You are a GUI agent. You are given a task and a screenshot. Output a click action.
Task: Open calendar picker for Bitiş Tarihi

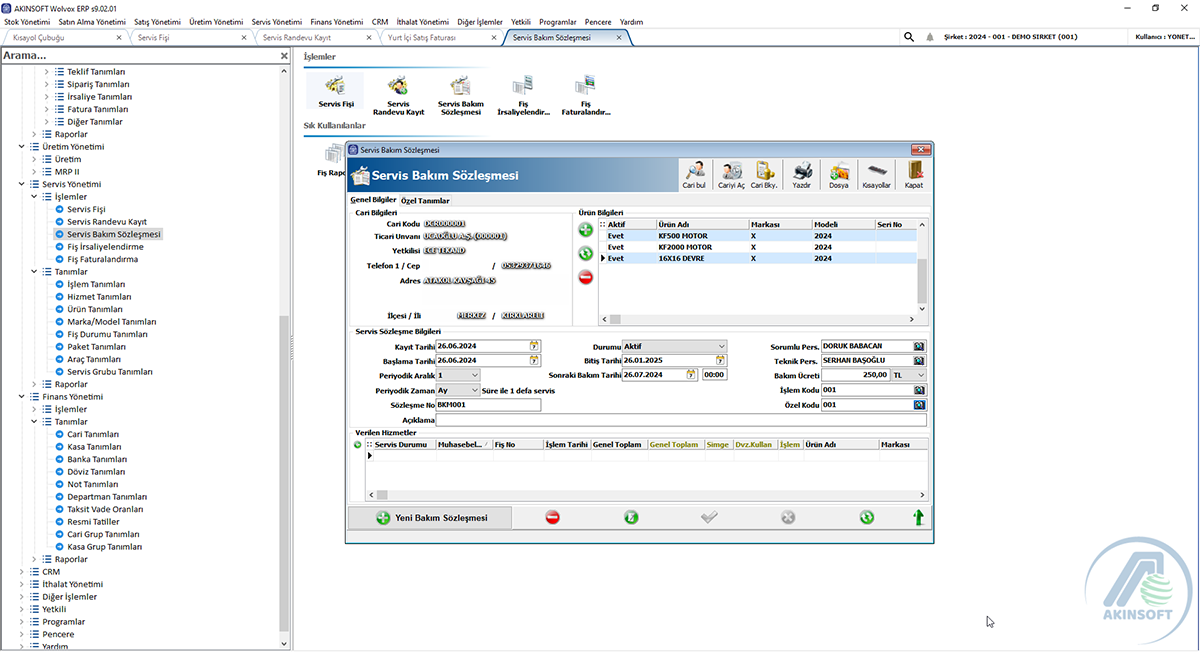(x=721, y=360)
